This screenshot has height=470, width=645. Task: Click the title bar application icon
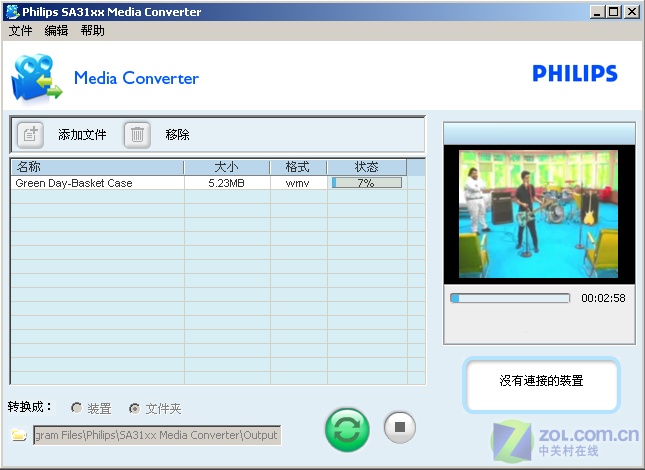point(13,12)
